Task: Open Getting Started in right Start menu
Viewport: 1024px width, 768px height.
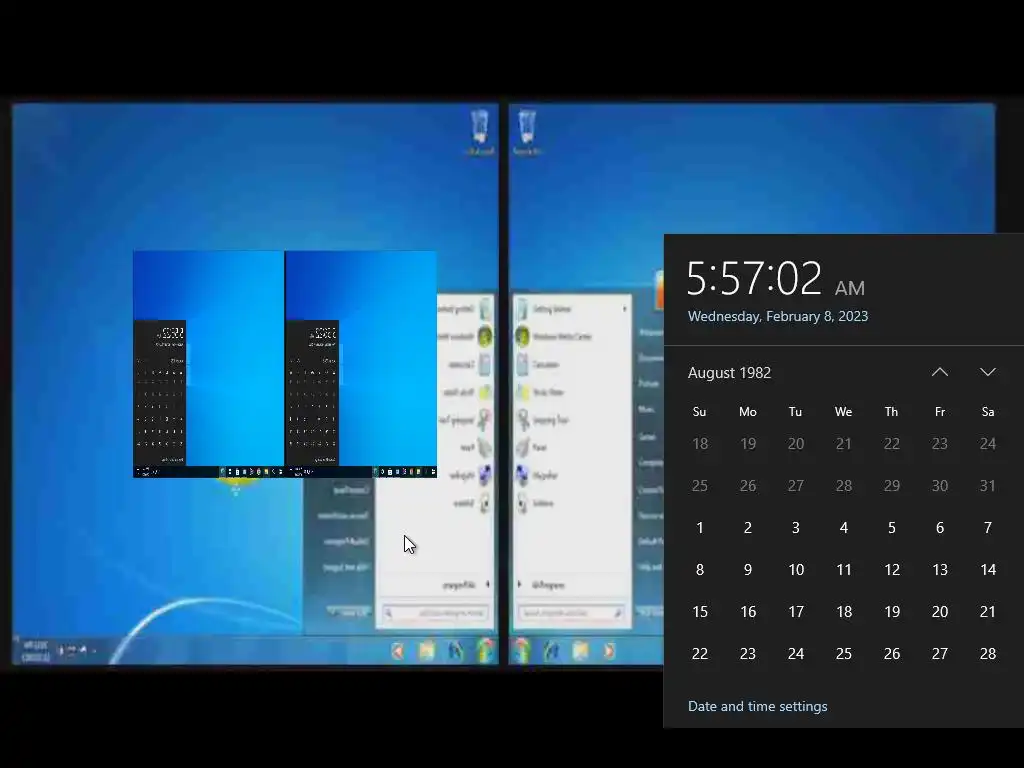Action: 571,309
